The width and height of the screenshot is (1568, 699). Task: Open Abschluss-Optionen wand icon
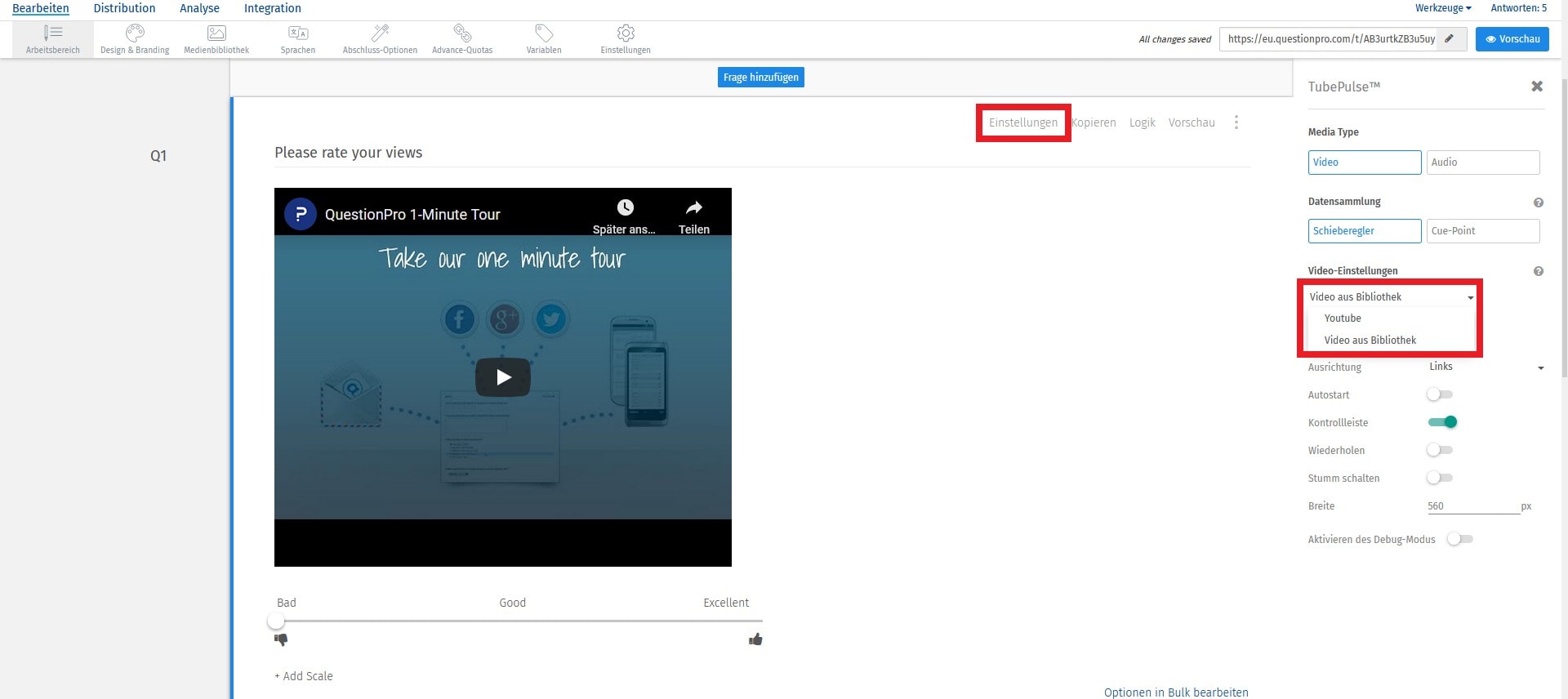[x=380, y=33]
